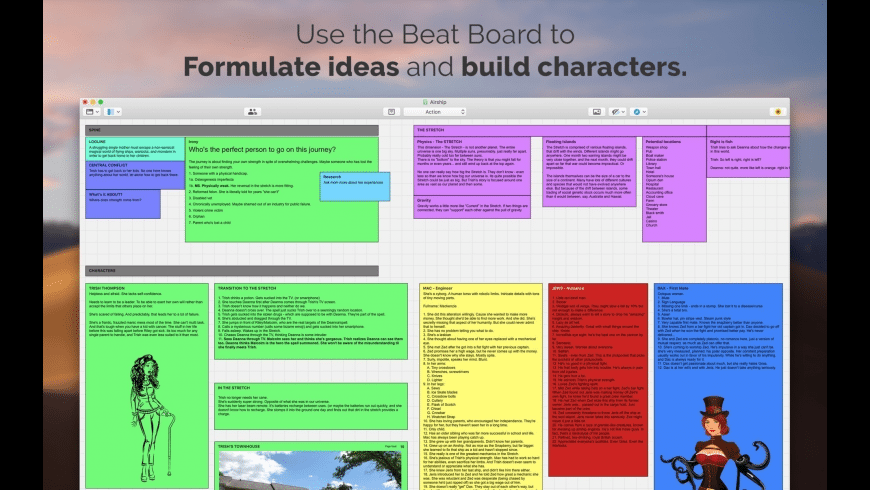Select the blue Research note card
Image resolution: width=870 pixels, height=490 pixels.
click(x=355, y=186)
